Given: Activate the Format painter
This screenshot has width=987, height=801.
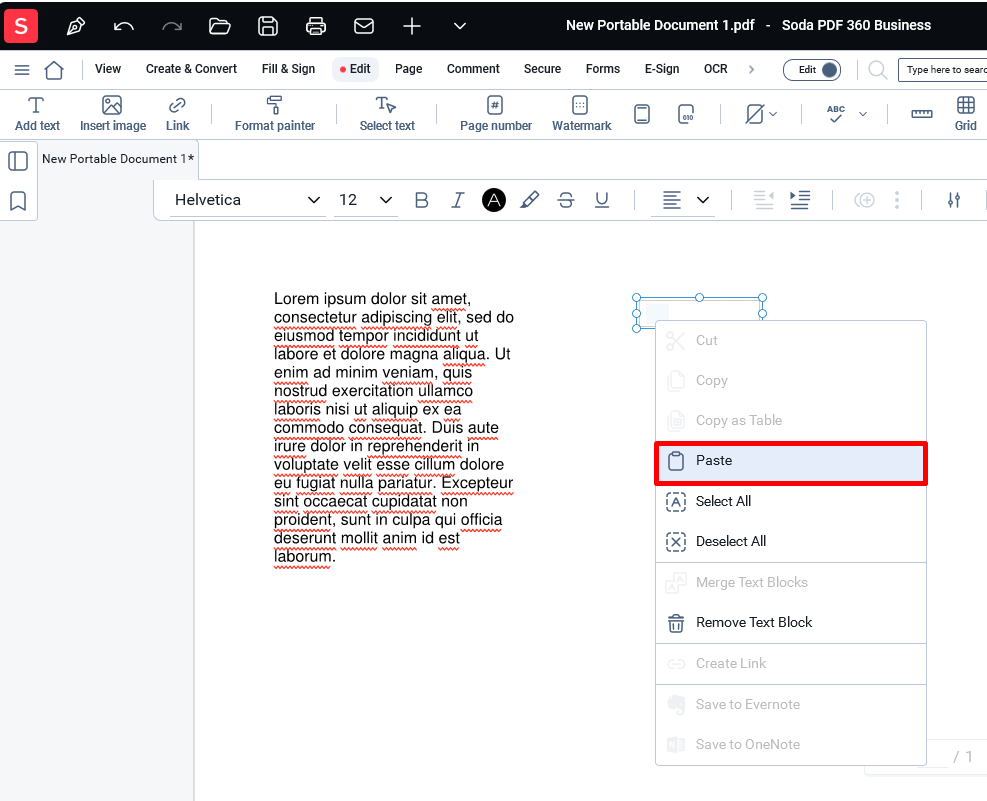Looking at the screenshot, I should (275, 115).
